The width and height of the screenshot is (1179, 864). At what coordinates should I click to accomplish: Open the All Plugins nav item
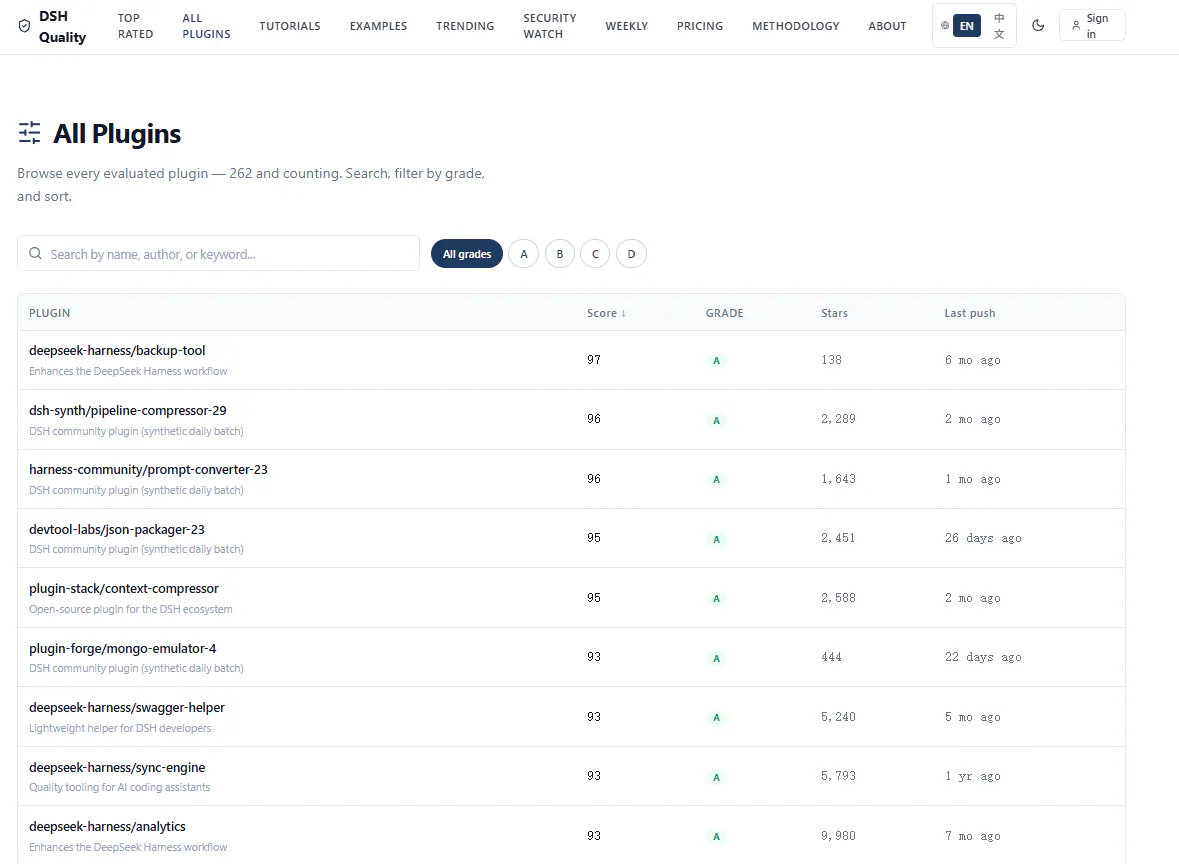point(206,26)
